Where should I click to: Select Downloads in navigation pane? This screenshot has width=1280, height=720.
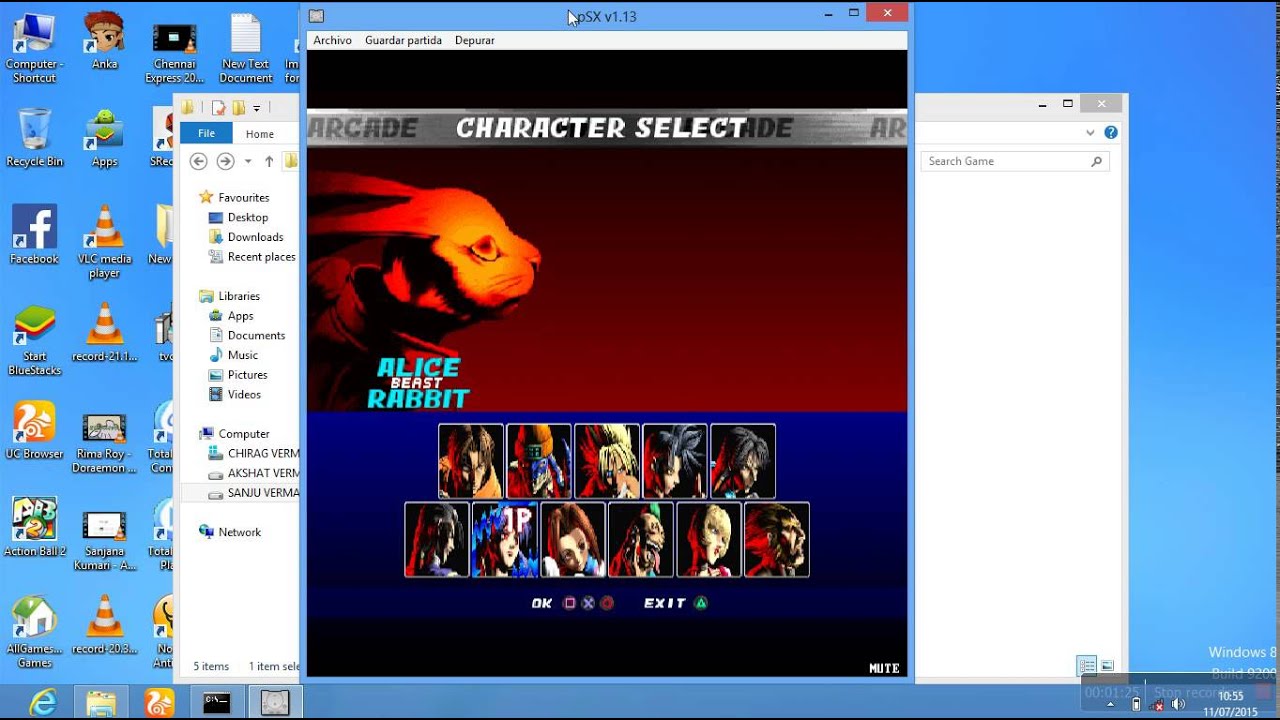[x=246, y=237]
